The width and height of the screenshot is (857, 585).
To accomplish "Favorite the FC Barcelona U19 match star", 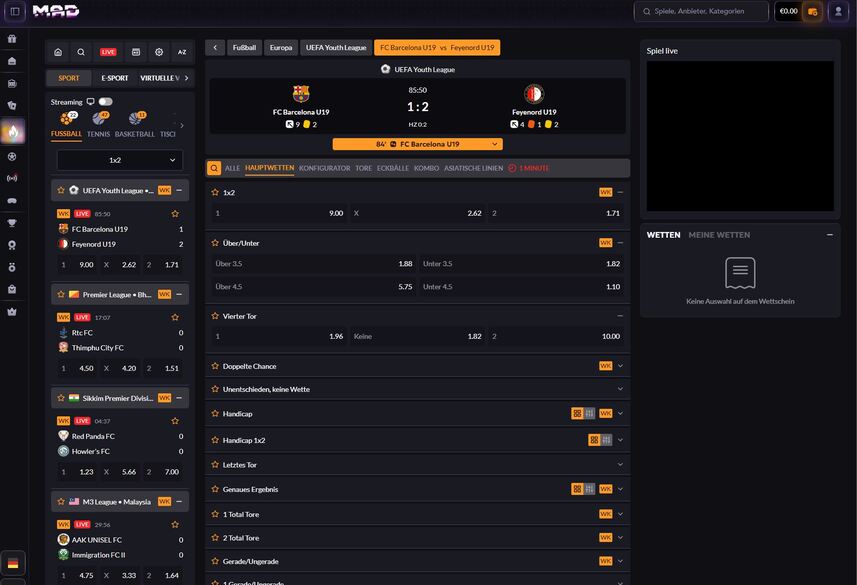I will point(175,214).
